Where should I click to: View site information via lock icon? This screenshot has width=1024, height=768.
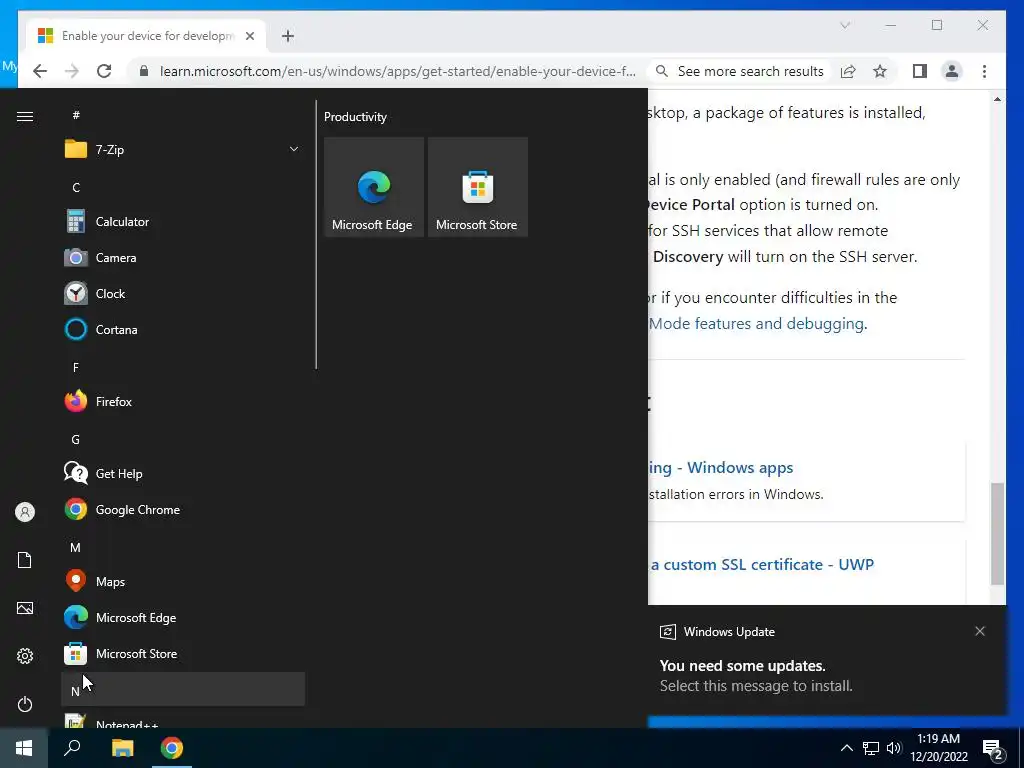click(x=144, y=71)
